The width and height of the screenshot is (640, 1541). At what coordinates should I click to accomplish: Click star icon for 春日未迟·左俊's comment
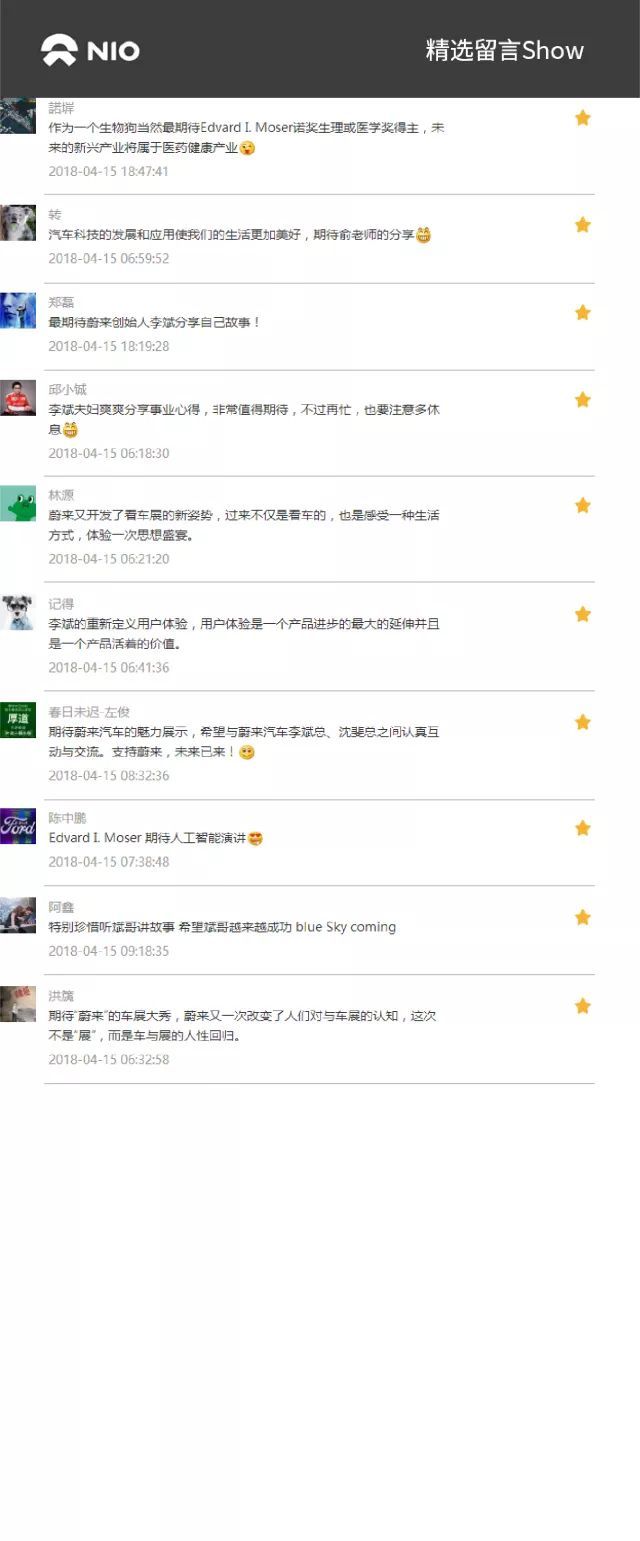[x=583, y=722]
